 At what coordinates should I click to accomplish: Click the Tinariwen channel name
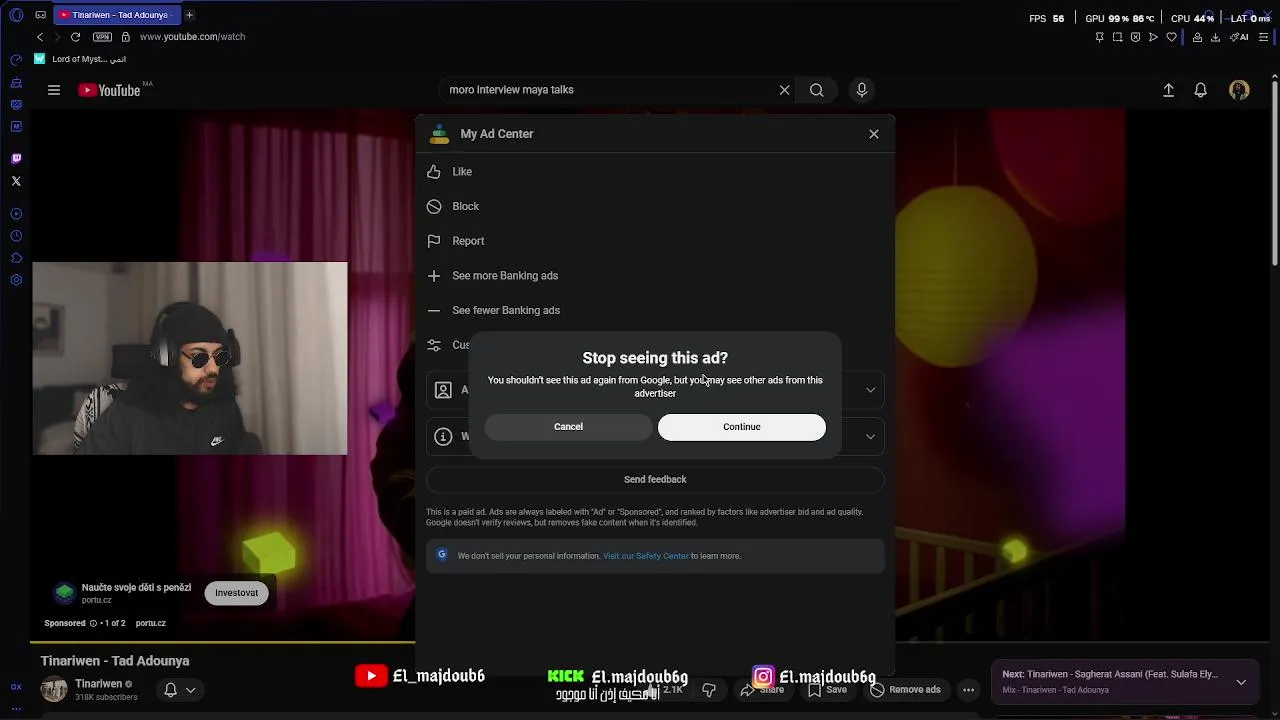click(x=98, y=684)
